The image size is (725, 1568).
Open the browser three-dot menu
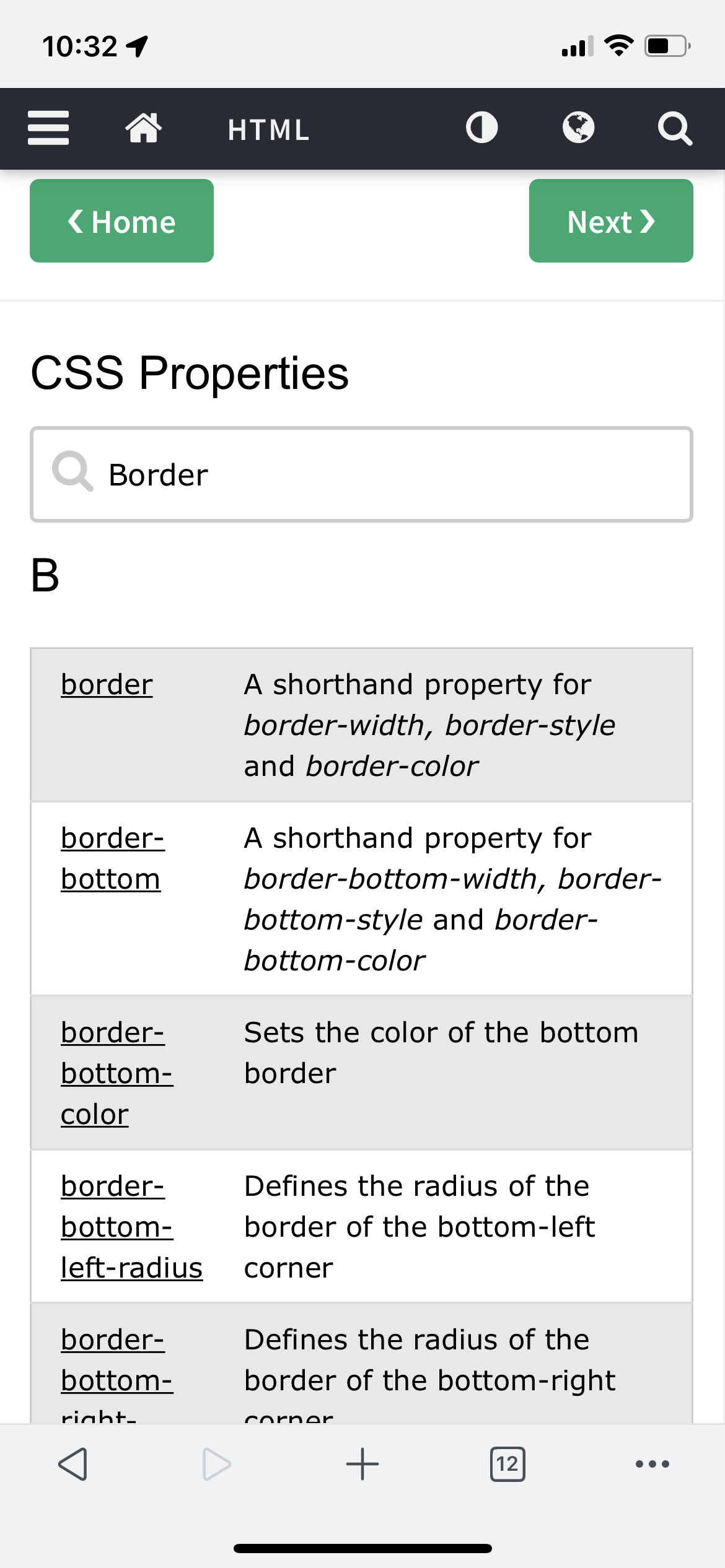click(652, 1464)
